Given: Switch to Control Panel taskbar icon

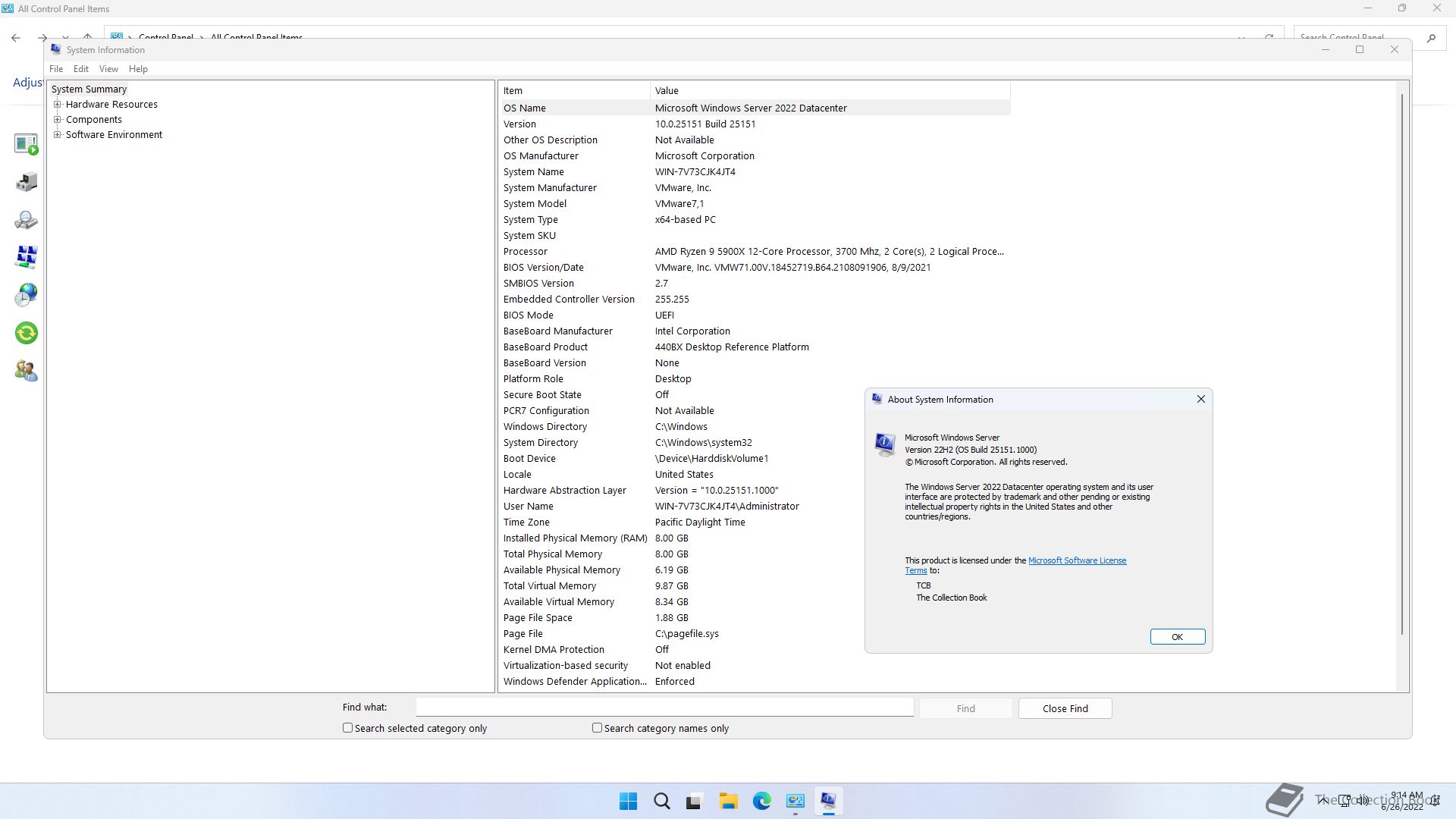Looking at the screenshot, I should [x=795, y=801].
